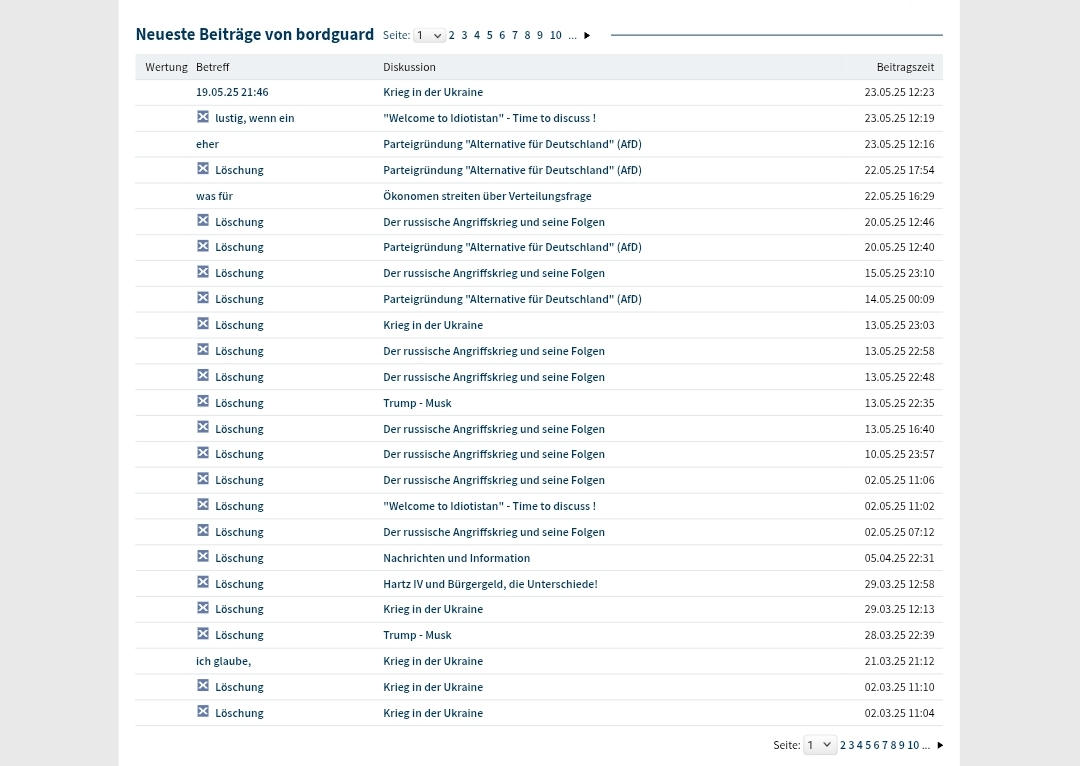Viewport: 1080px width, 766px height.
Task: Click deletion icon in row dated 28.03.25 22:39
Action: [x=202, y=634]
